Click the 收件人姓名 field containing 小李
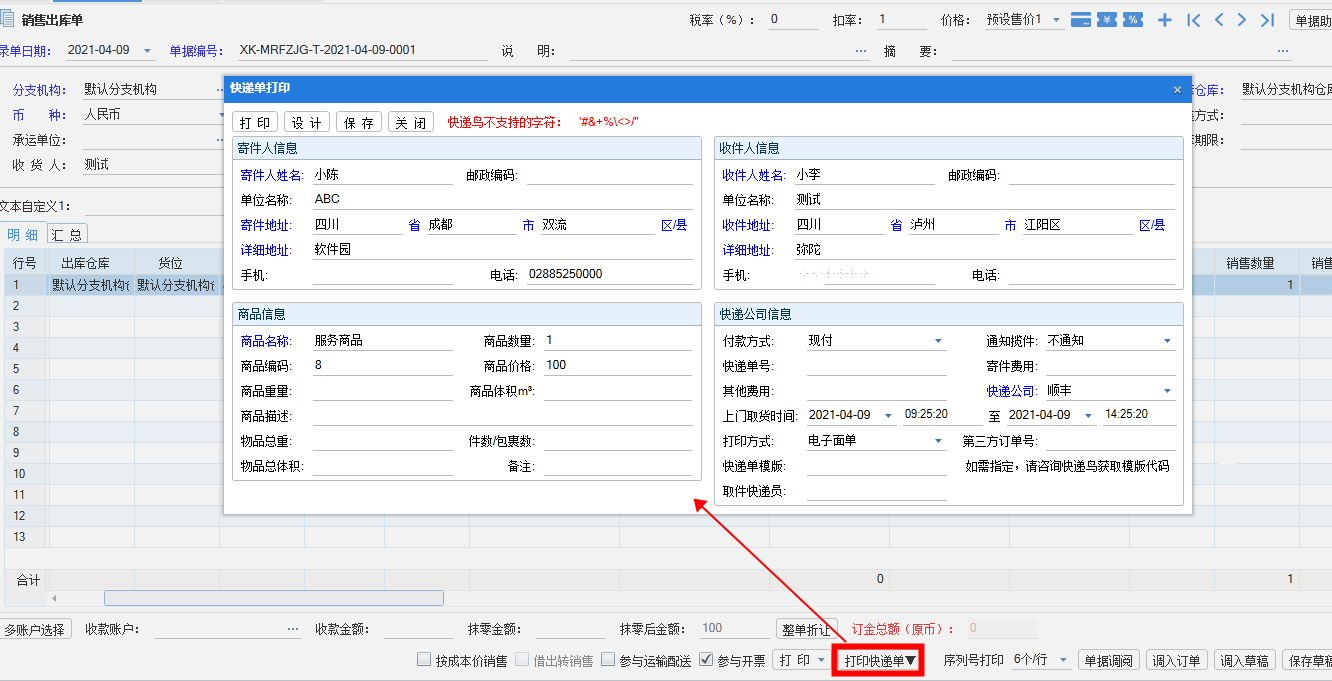1332x681 pixels. pyautogui.click(x=864, y=175)
